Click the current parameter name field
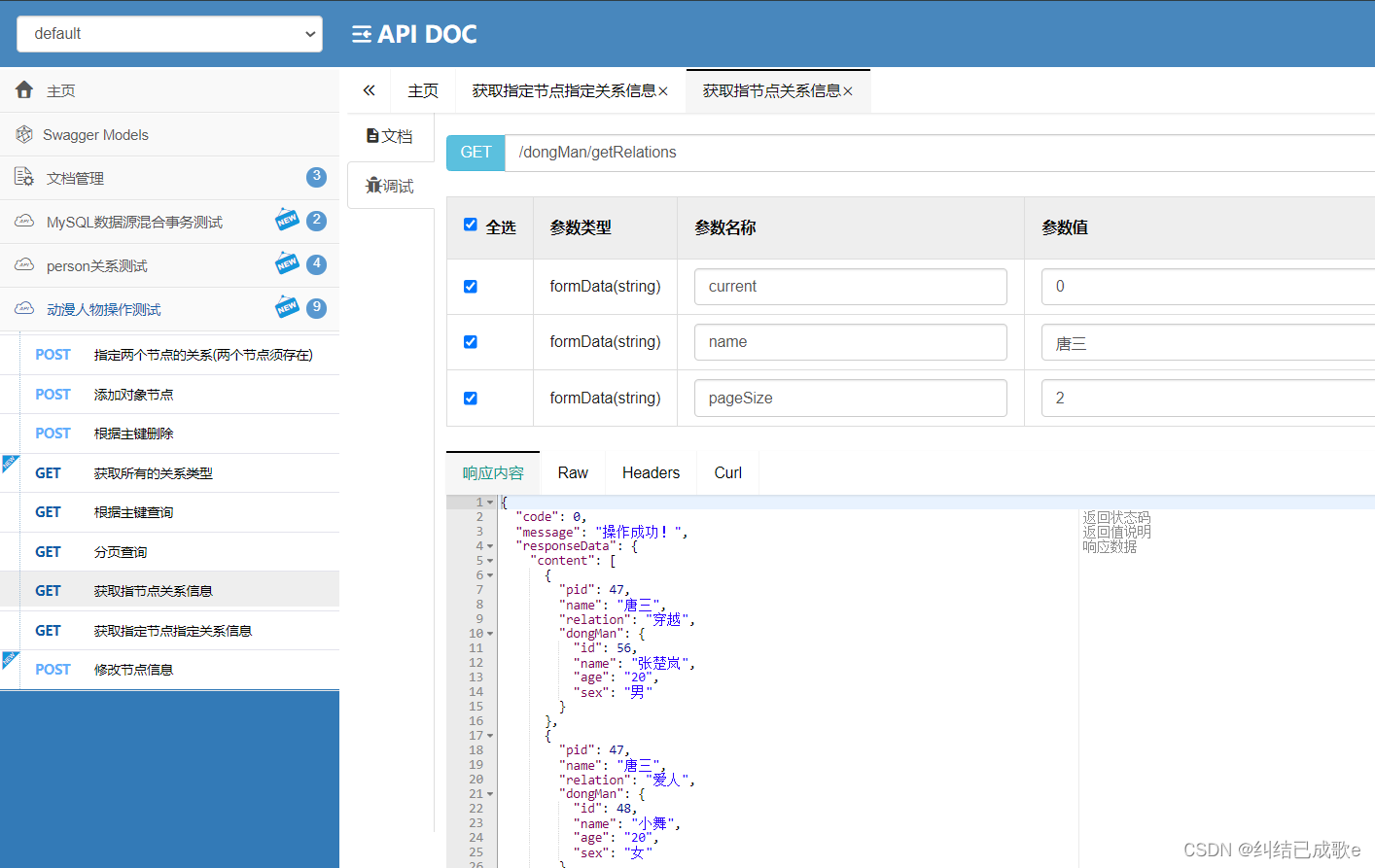The height and width of the screenshot is (868, 1375). coord(850,287)
